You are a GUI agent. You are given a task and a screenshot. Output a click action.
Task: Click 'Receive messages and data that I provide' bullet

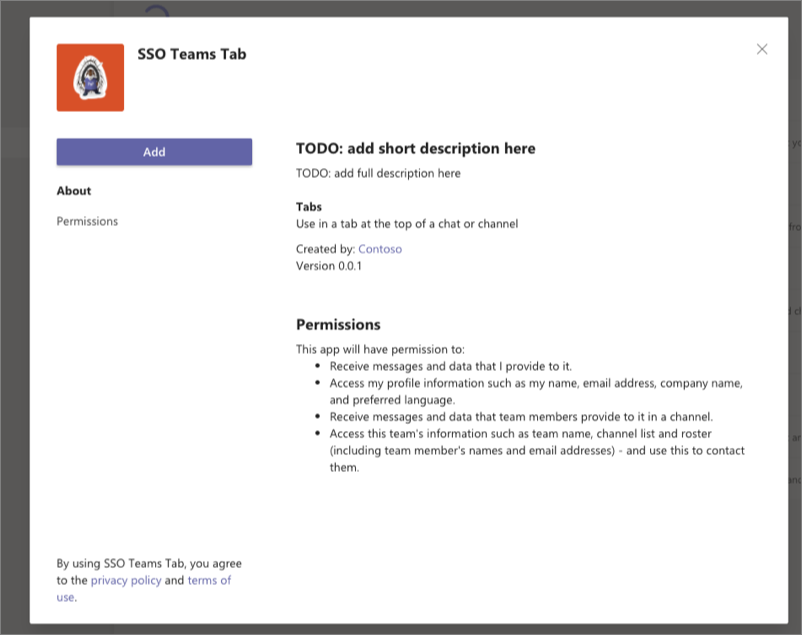(451, 366)
